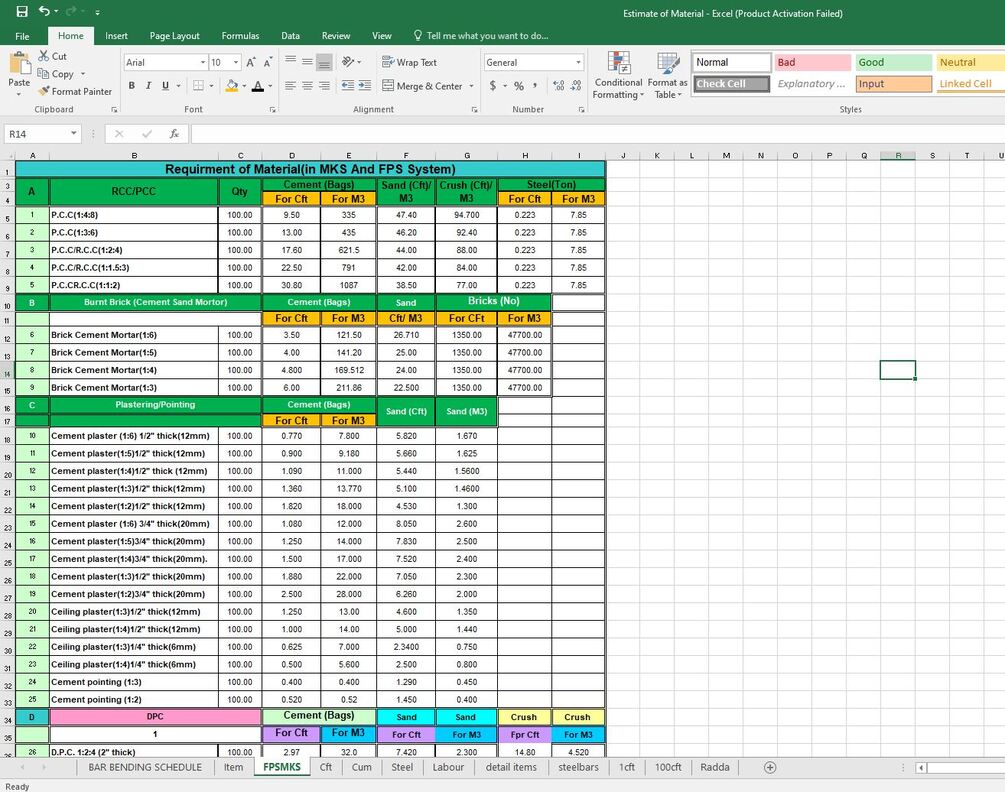Toggle Bold formatting
Screen dimensions: 1005x792
131,85
